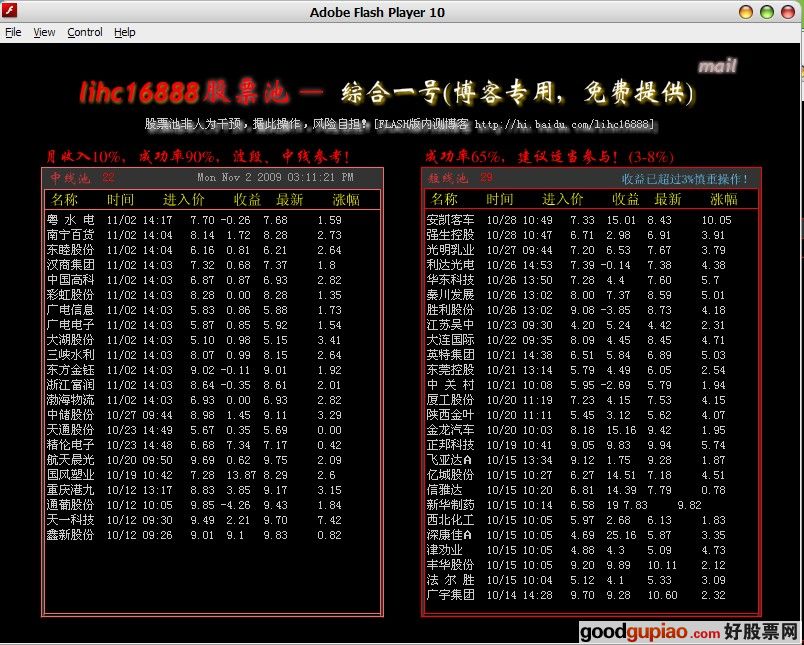804x645 pixels.
Task: Select the 大连国际 stock row
Action: [576, 340]
